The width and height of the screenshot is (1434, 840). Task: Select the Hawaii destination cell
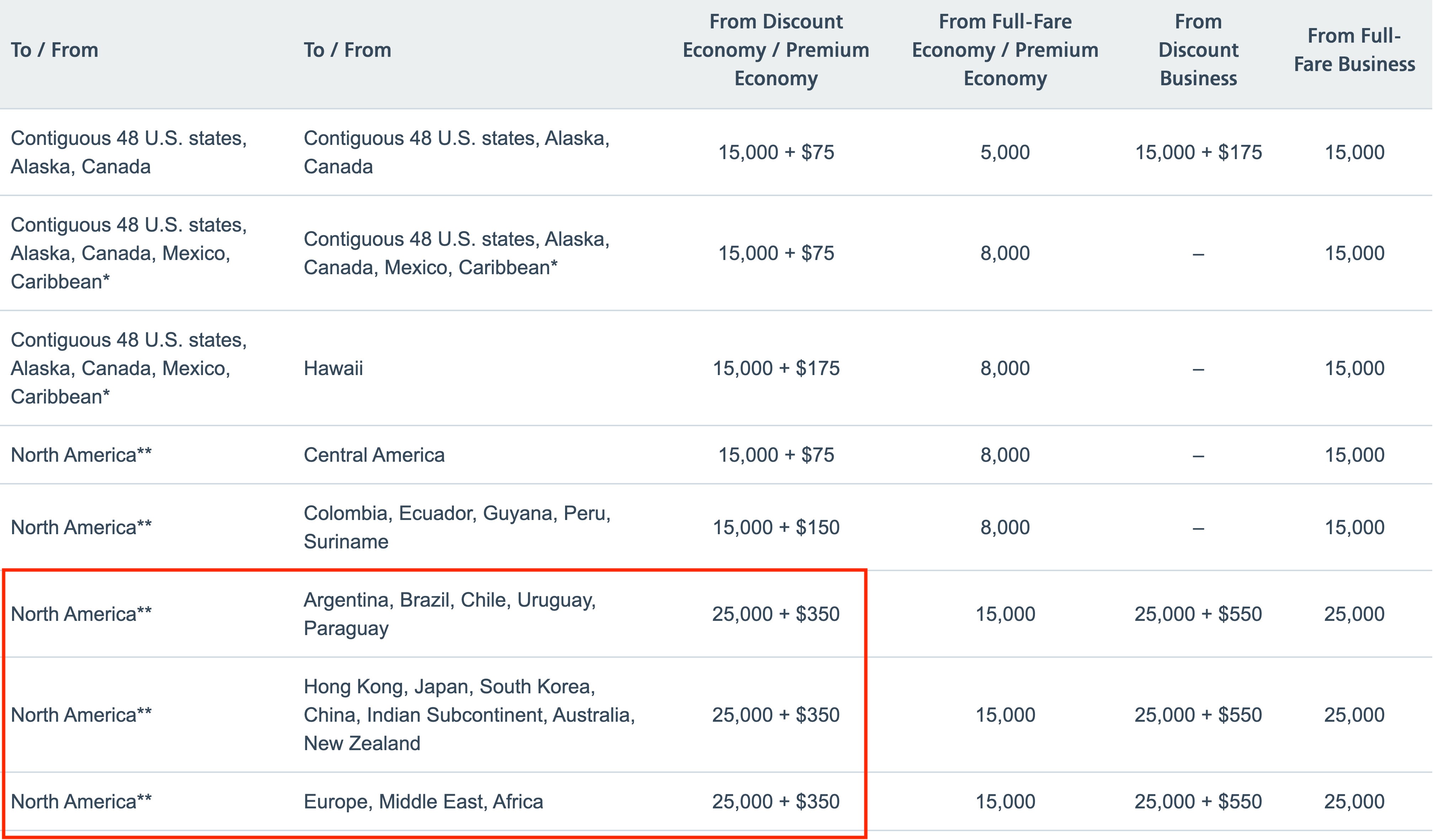point(333,369)
